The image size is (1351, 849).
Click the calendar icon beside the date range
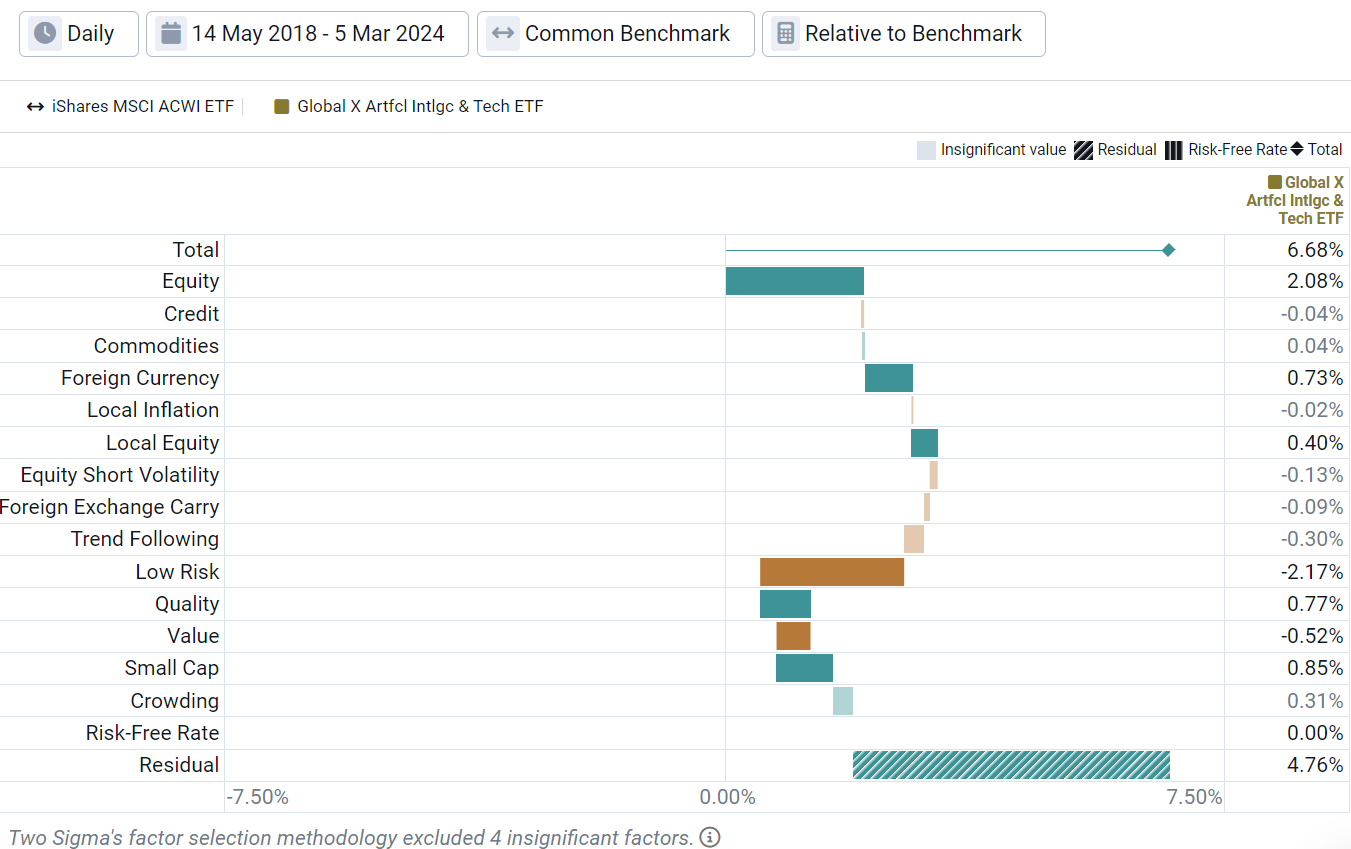pyautogui.click(x=170, y=33)
